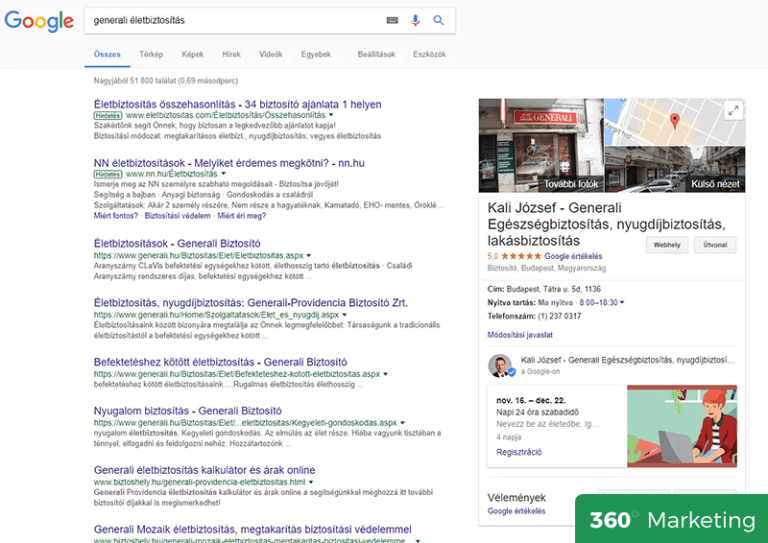The height and width of the screenshot is (543, 768).
Task: Open Életbiztosítás összehasonlítás ad result
Action: click(238, 104)
